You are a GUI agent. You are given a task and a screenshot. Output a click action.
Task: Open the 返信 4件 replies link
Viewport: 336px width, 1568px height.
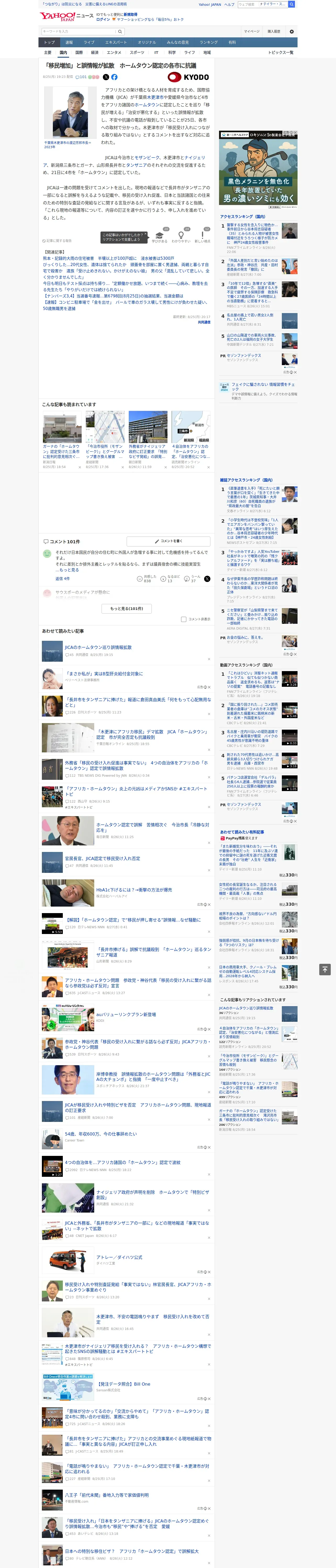pyautogui.click(x=63, y=578)
